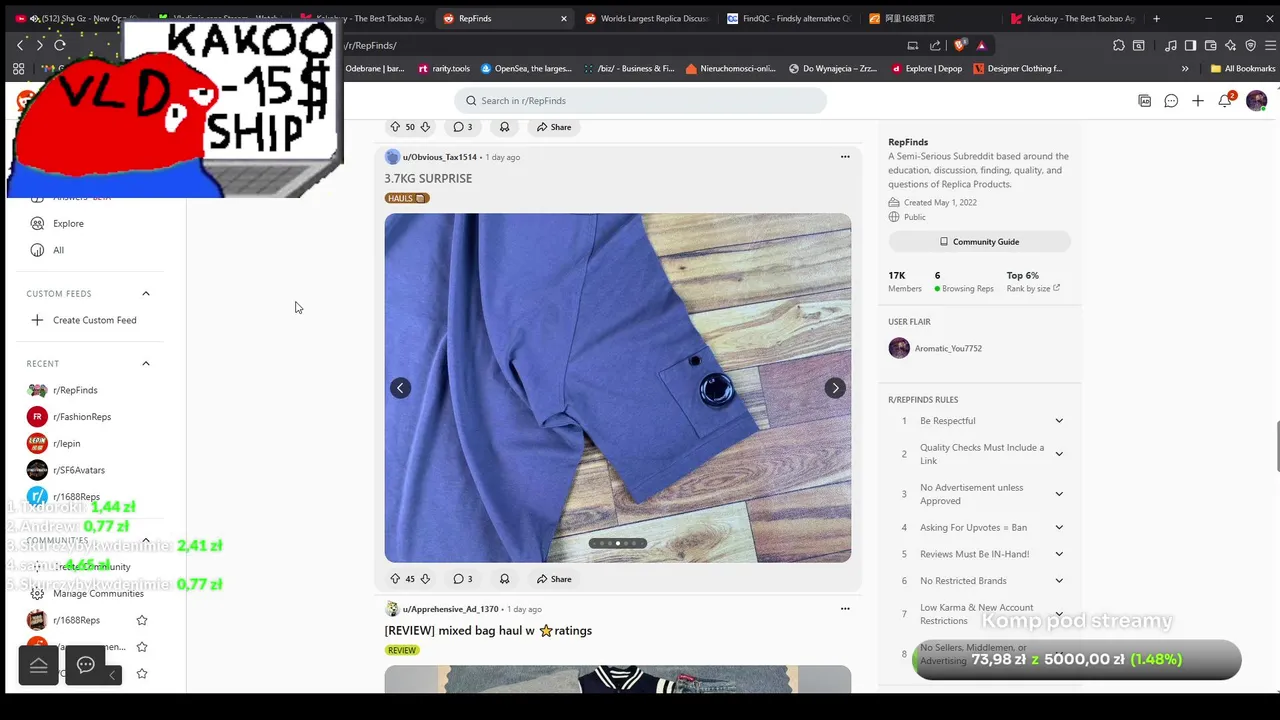1280x720 pixels.
Task: Upvote the post showing 50 votes
Action: 395,127
